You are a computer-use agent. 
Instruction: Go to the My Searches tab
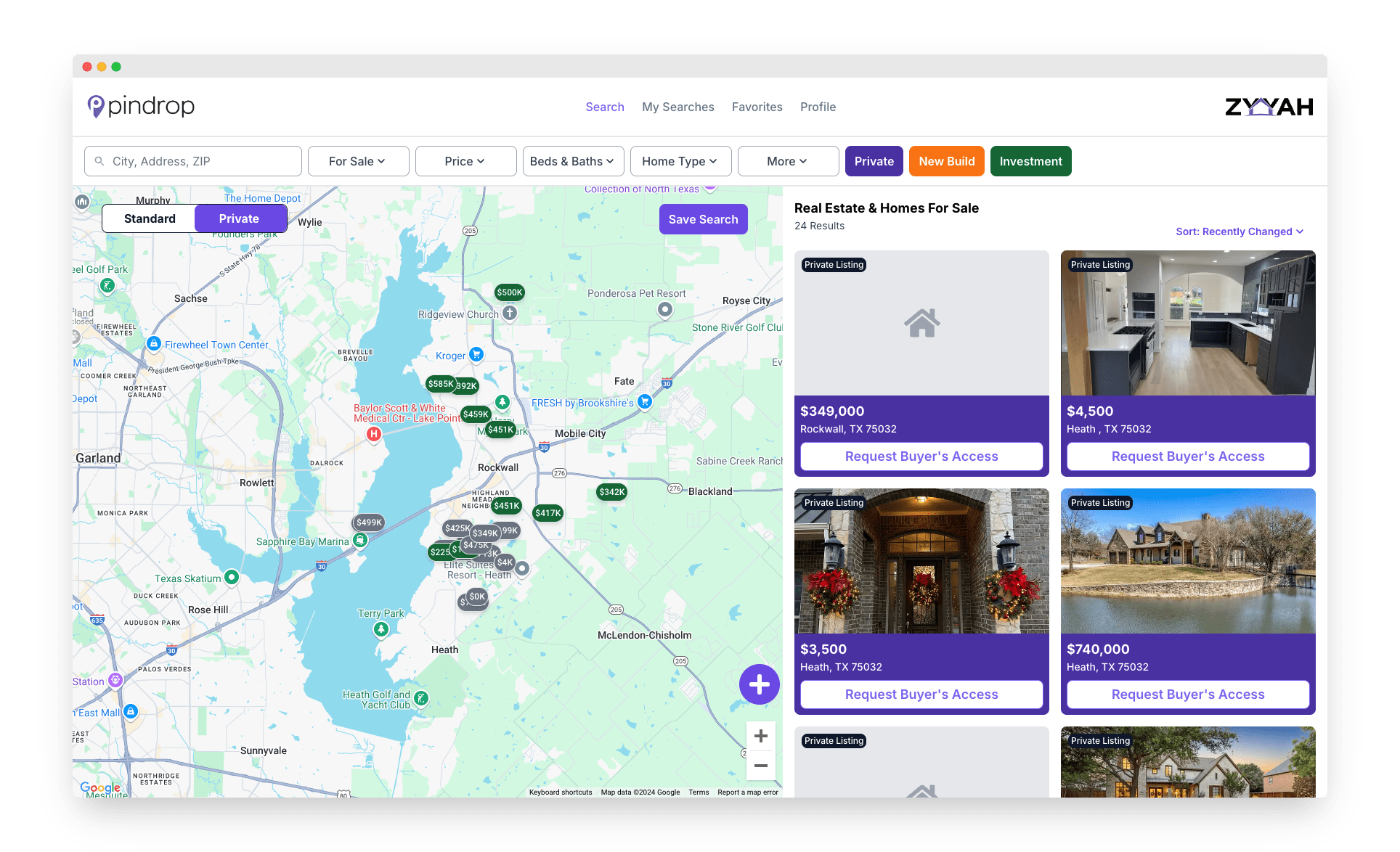(x=677, y=107)
